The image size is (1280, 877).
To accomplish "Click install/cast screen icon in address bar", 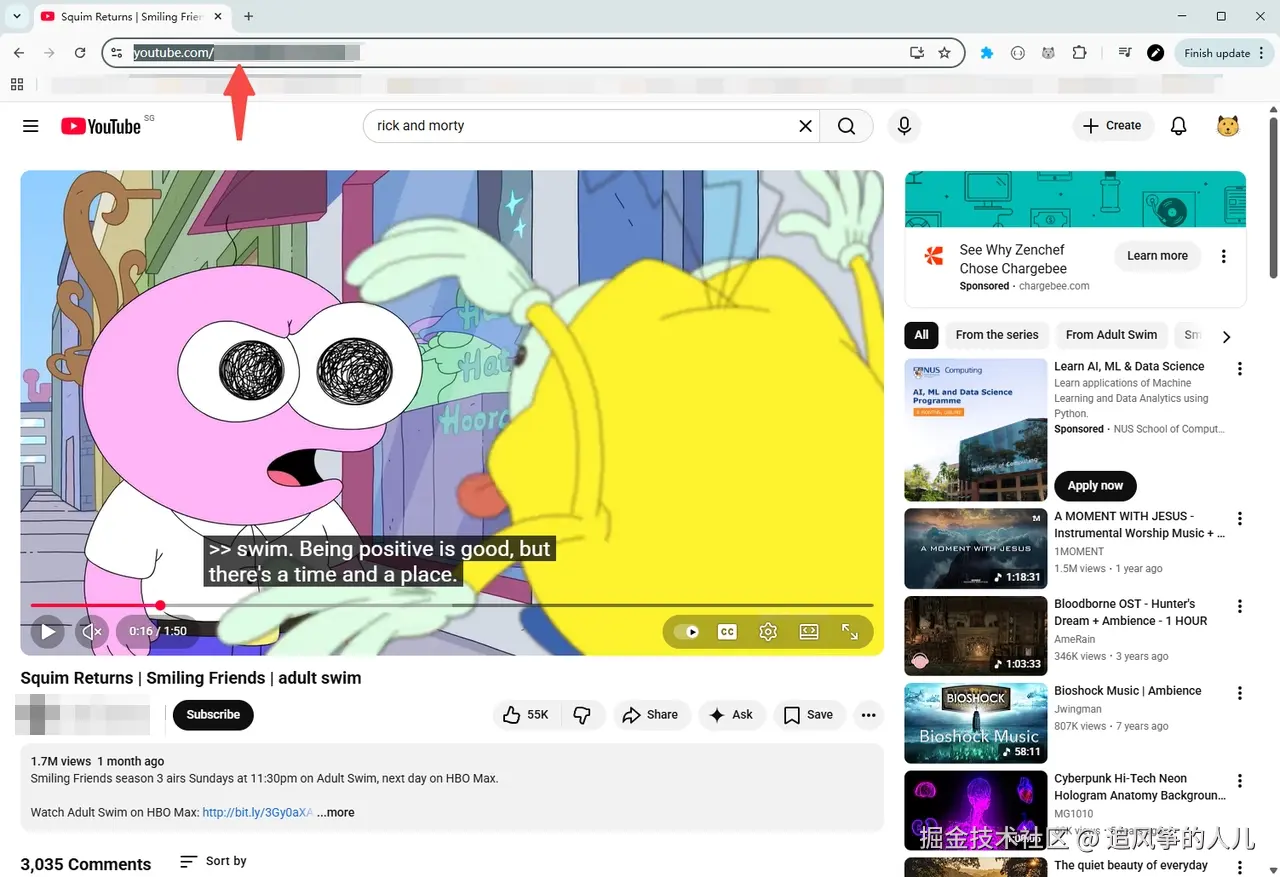I will point(917,53).
